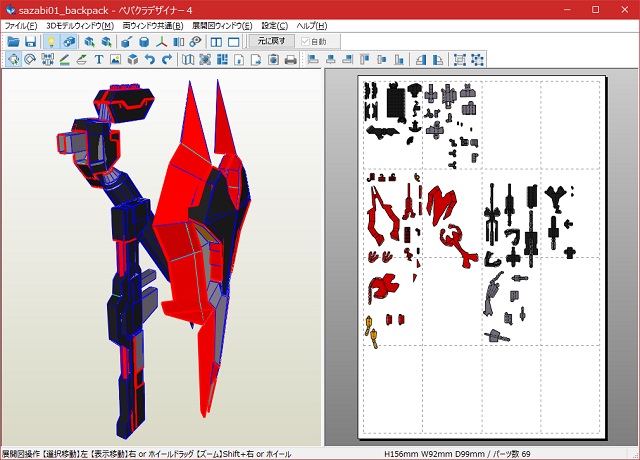Align selected parts to vertical center
The width and height of the screenshot is (640, 460).
[382, 60]
